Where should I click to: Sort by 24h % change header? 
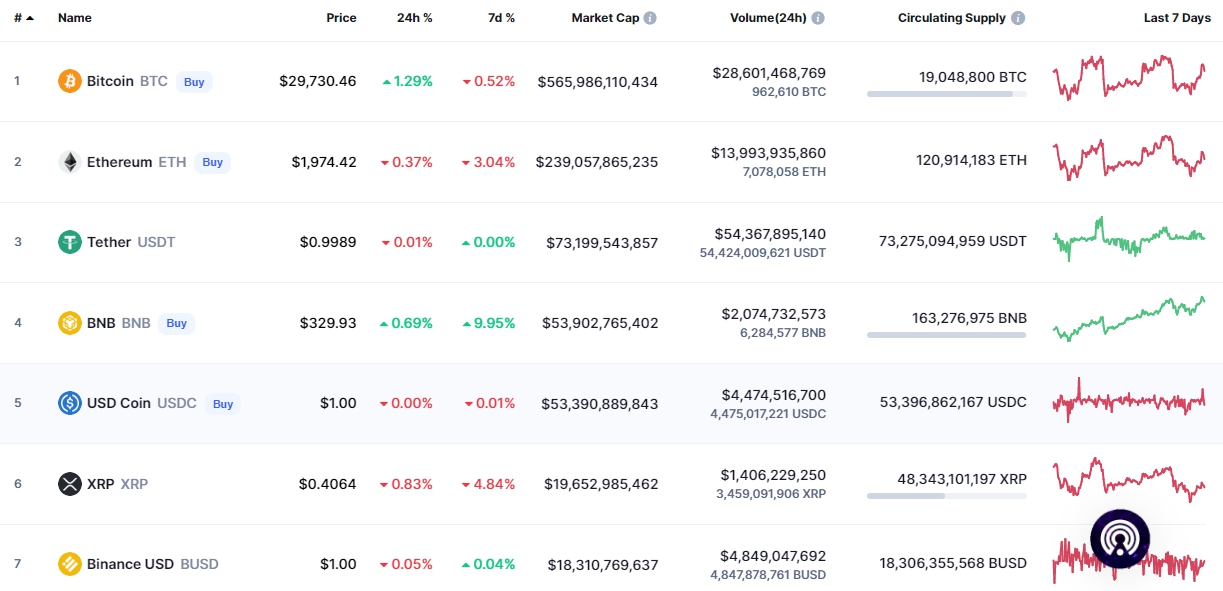click(415, 18)
